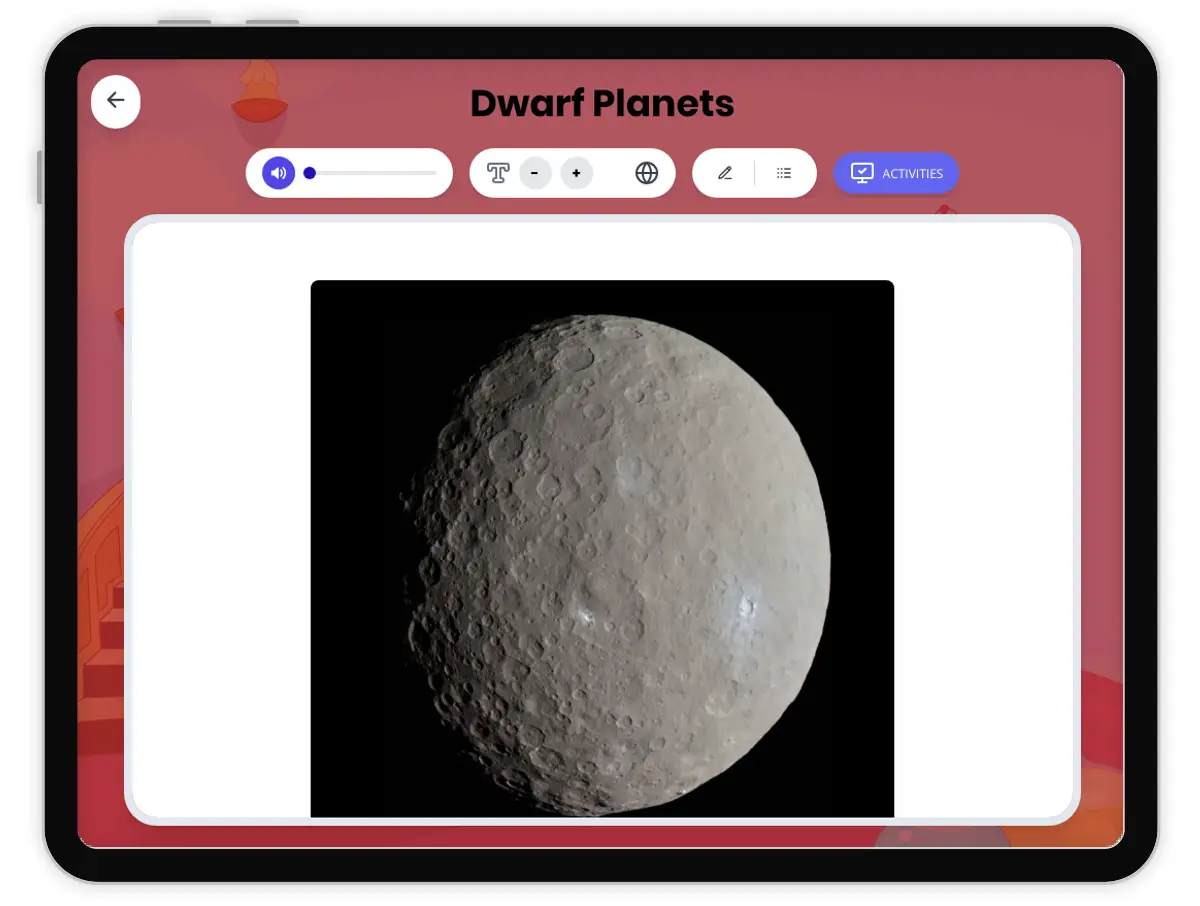Image resolution: width=1200 pixels, height=906 pixels.
Task: Open the language globe icon
Action: pos(647,173)
